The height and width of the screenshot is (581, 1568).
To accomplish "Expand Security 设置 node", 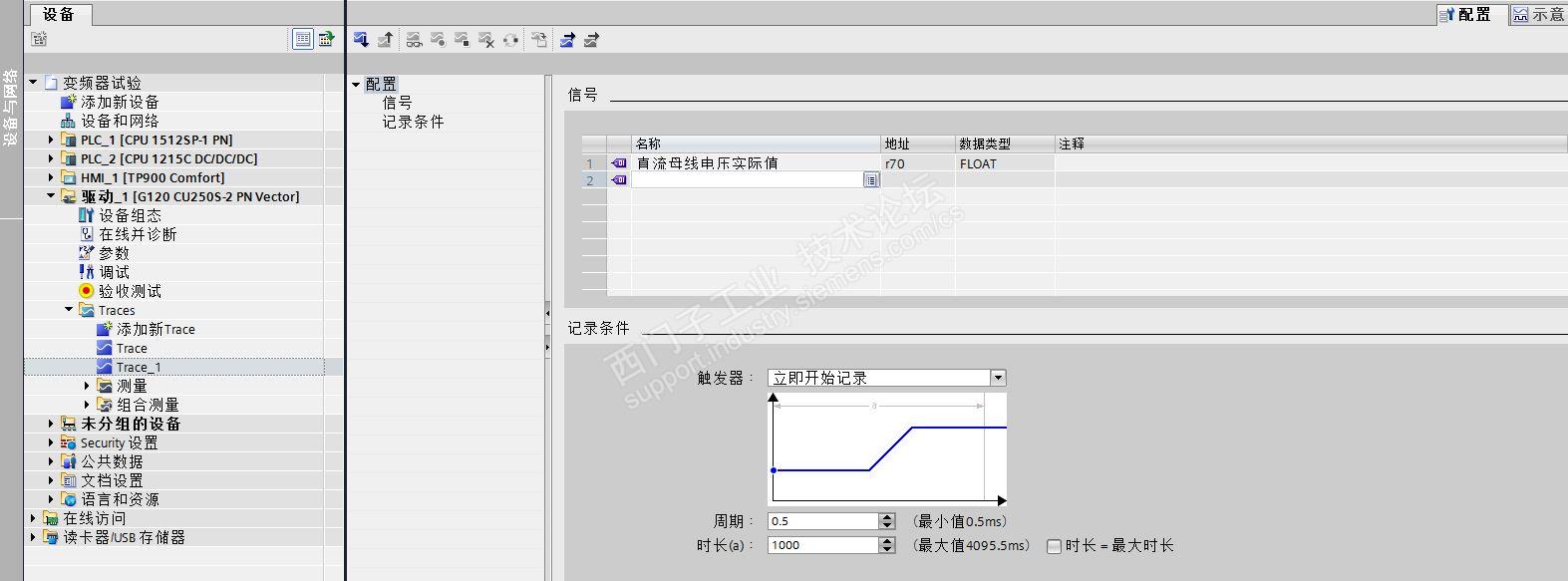I will pyautogui.click(x=51, y=442).
